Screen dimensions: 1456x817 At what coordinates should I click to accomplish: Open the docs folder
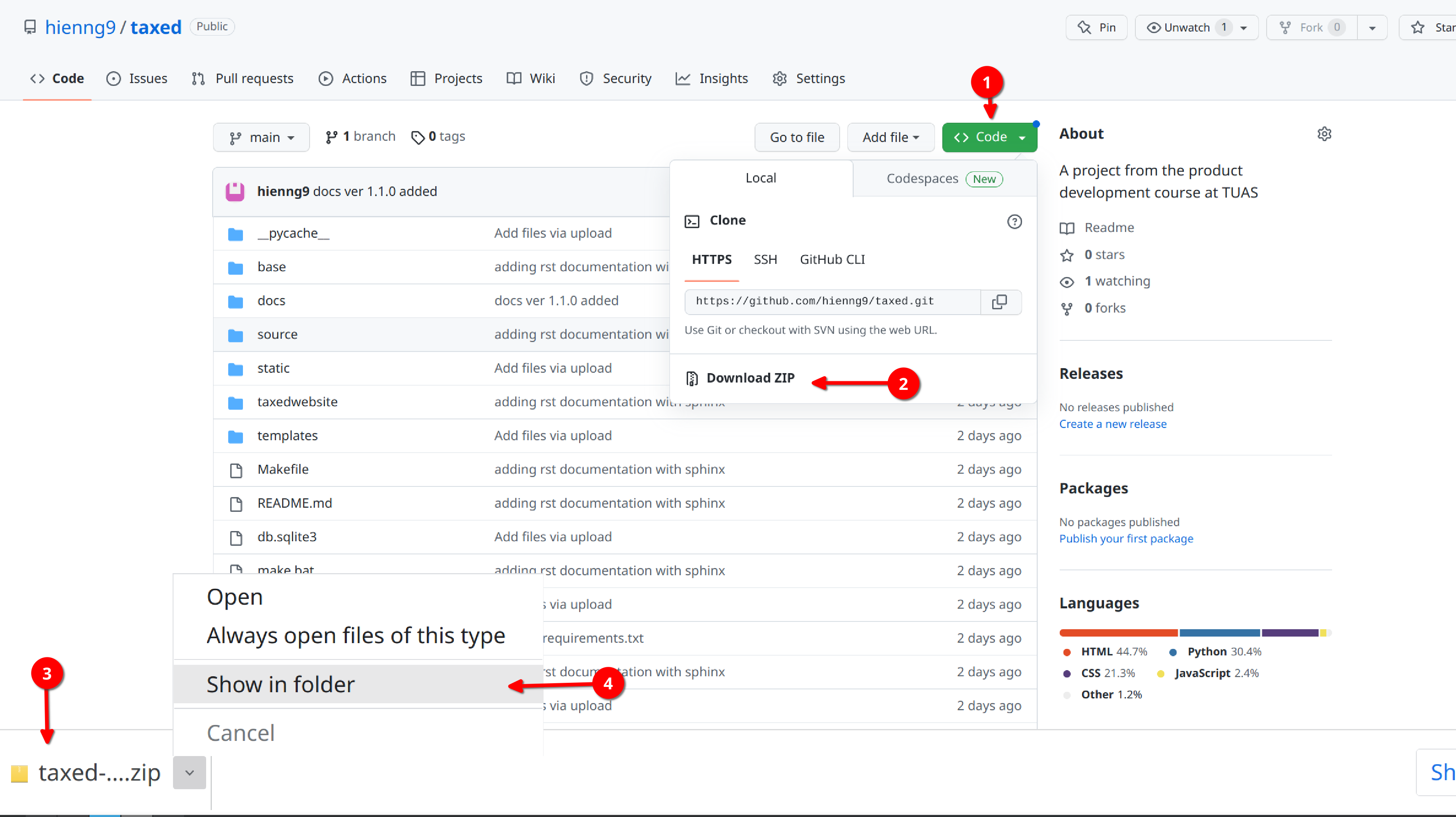[271, 301]
